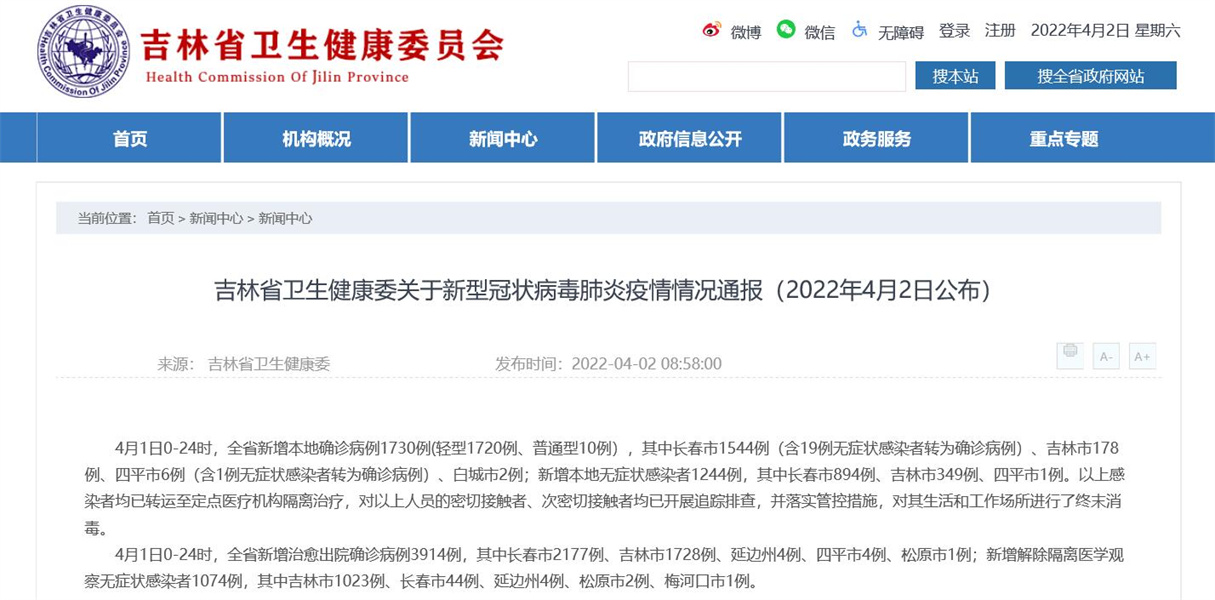
Task: Switch to the 机构概况 navigation tab
Action: click(315, 138)
